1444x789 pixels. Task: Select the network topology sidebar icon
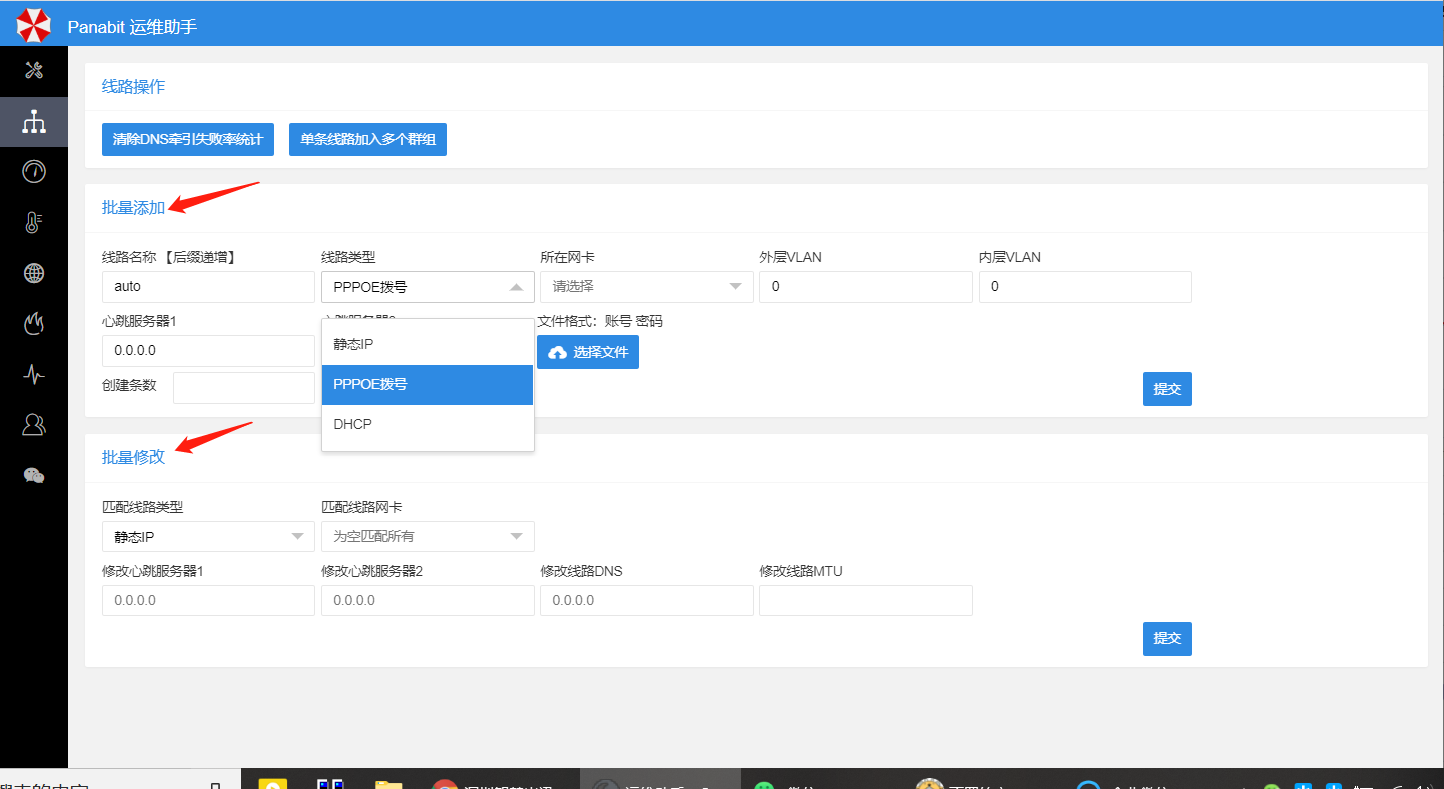point(34,122)
